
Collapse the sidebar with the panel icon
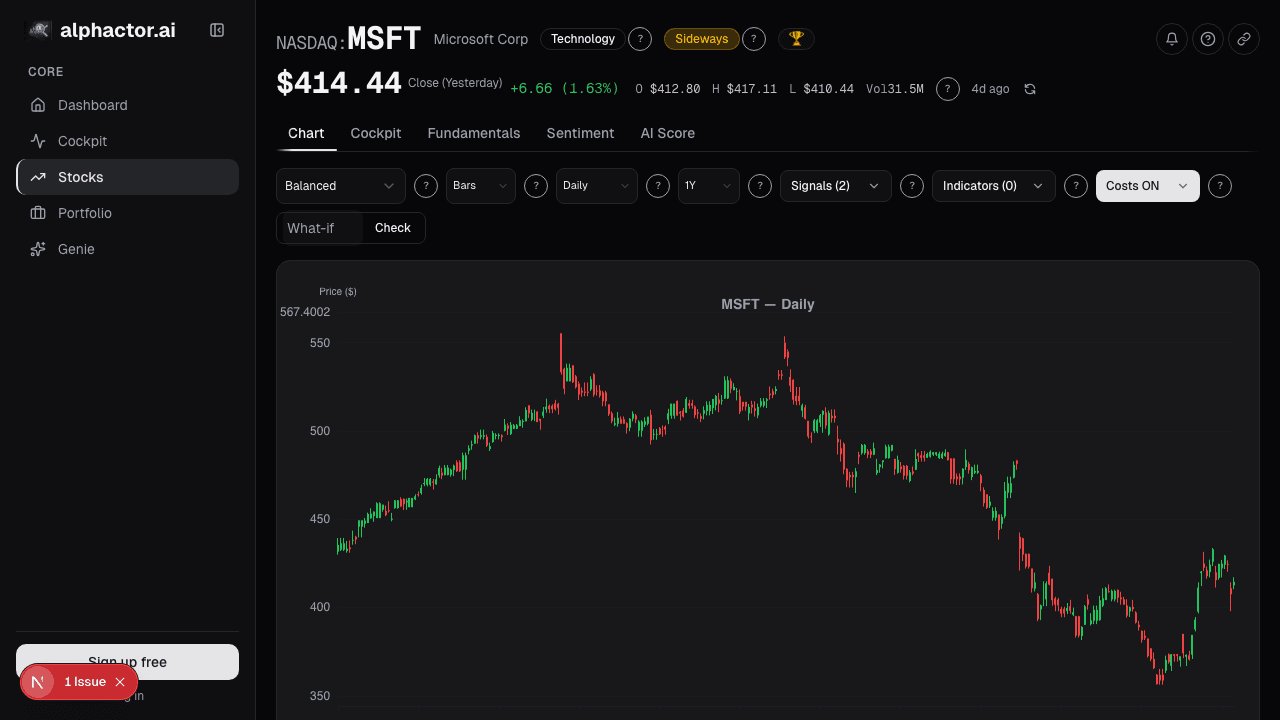(217, 30)
